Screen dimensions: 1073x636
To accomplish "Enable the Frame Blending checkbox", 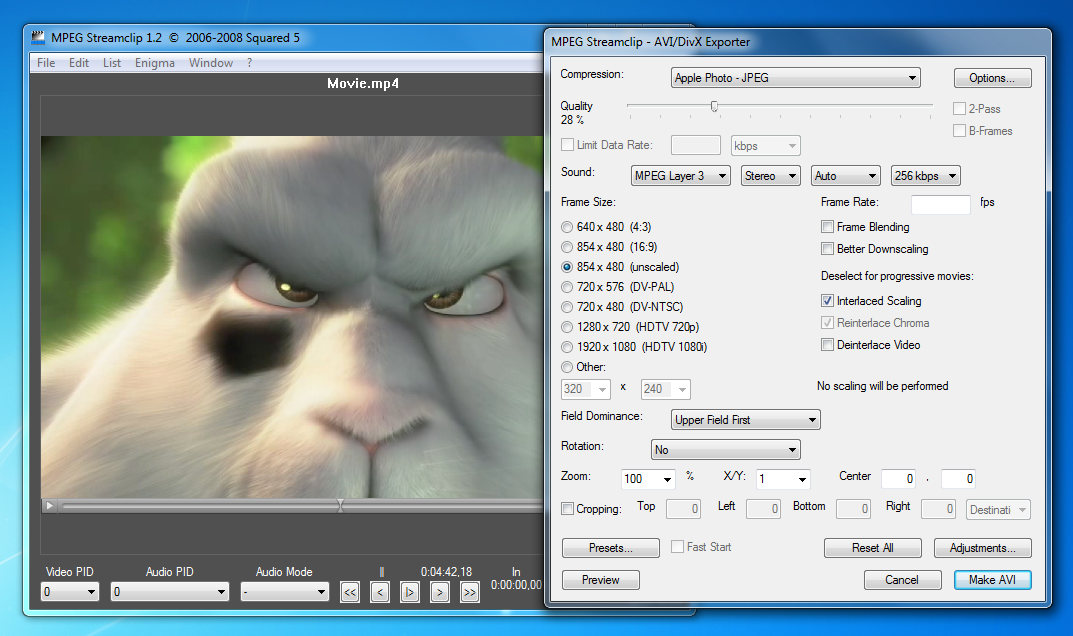I will [x=828, y=226].
